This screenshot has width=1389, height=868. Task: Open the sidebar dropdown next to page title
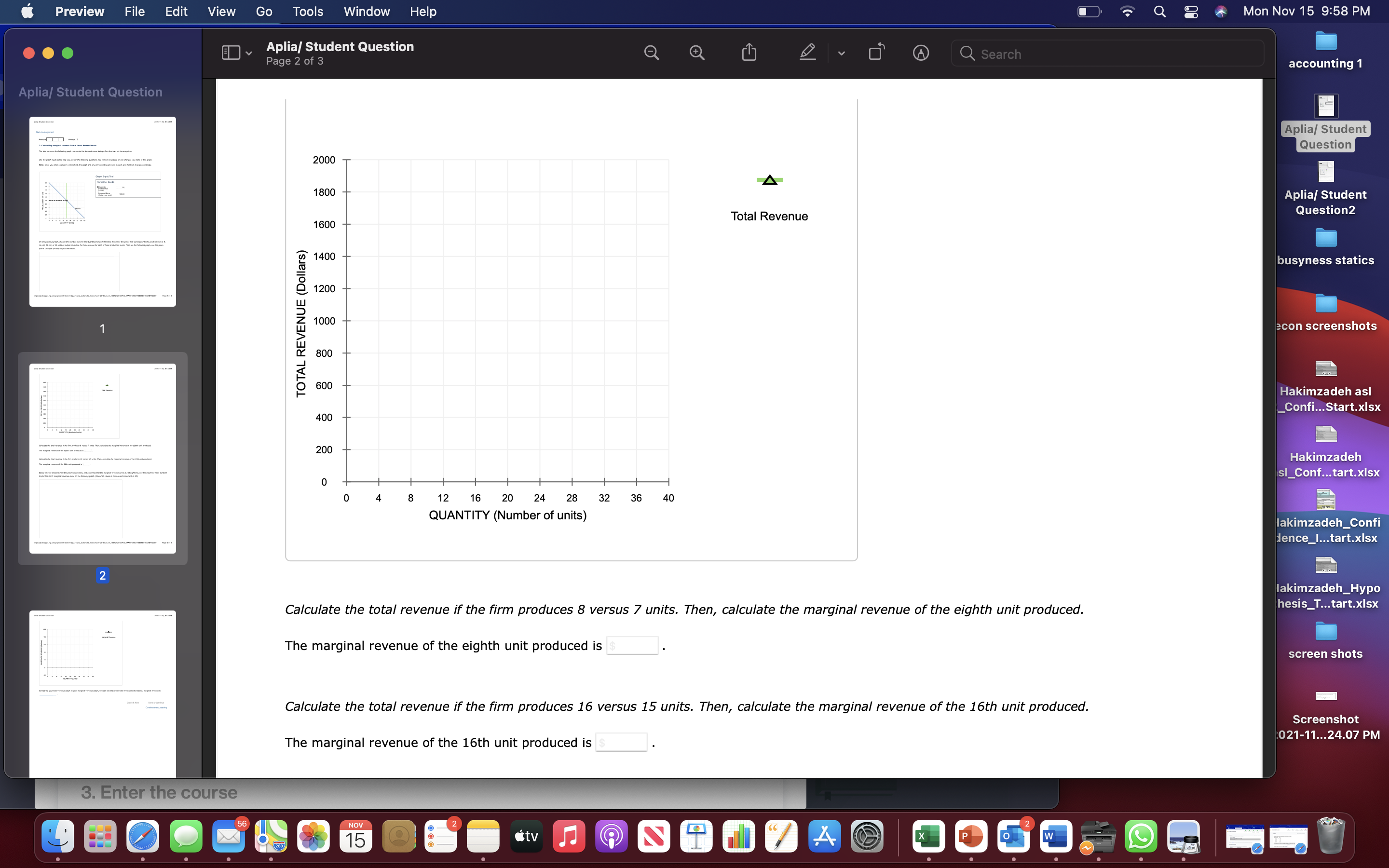pyautogui.click(x=249, y=54)
